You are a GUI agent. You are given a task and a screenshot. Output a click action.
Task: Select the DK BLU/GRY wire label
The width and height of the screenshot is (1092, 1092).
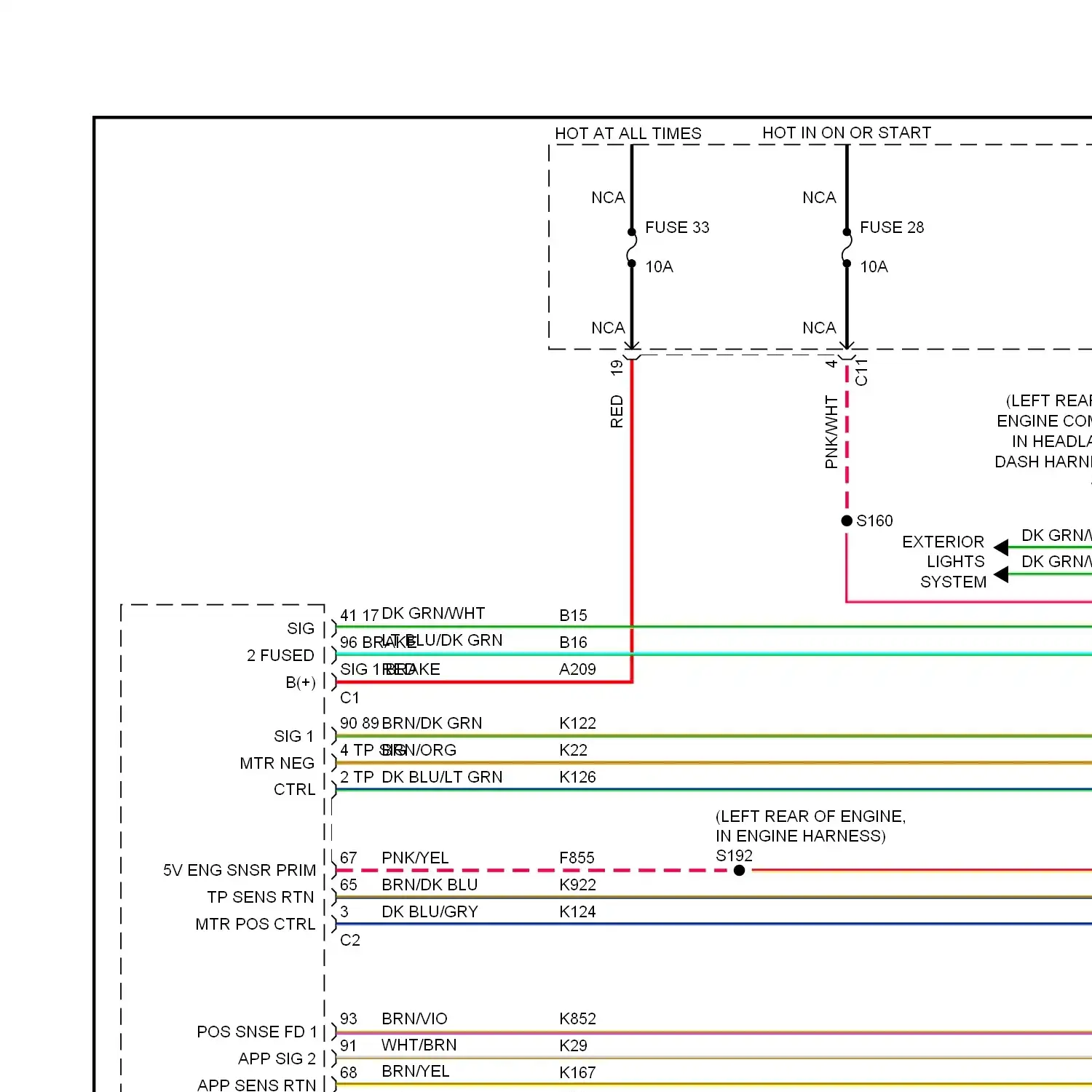(x=430, y=911)
